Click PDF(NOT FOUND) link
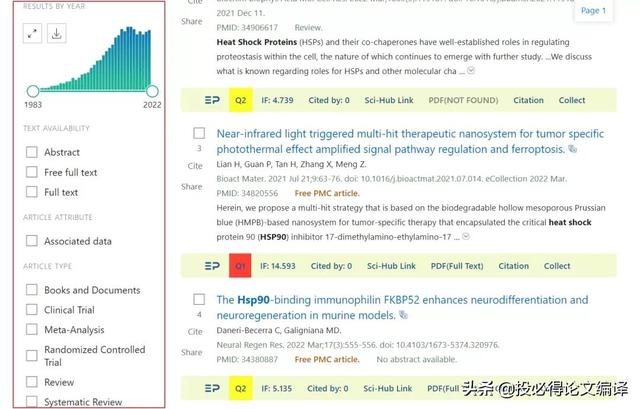This screenshot has width=640, height=409. (x=463, y=100)
